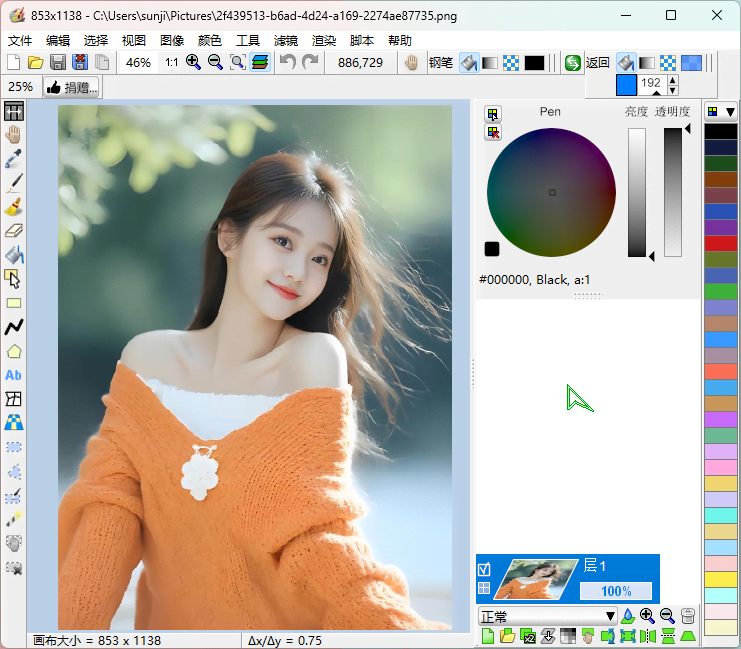Click the 1:1 zoom button

[x=172, y=62]
